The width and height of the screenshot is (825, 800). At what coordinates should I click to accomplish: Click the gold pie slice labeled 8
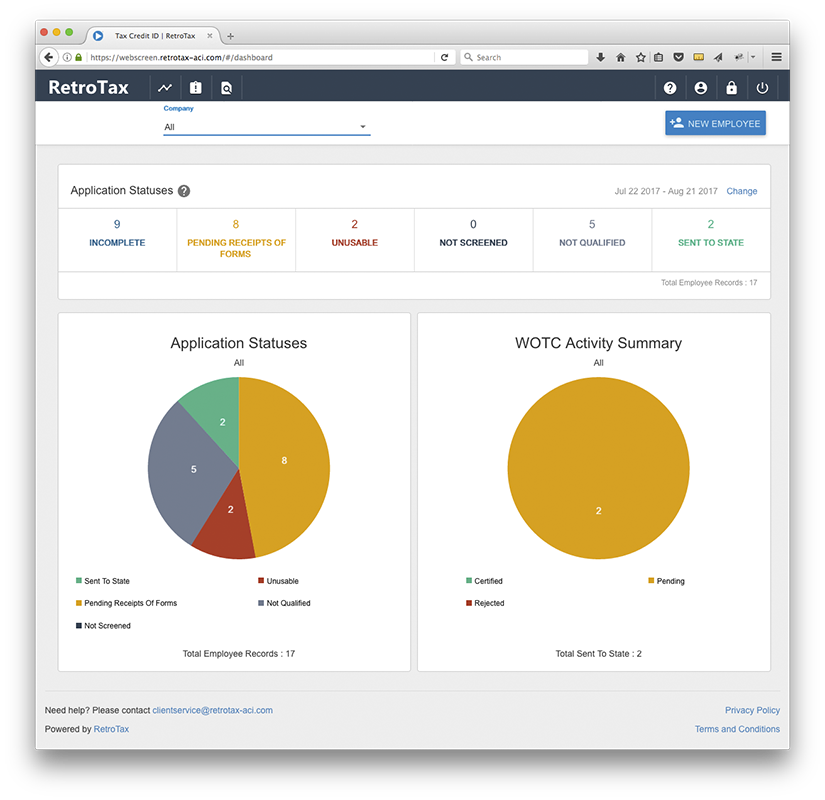click(x=284, y=461)
